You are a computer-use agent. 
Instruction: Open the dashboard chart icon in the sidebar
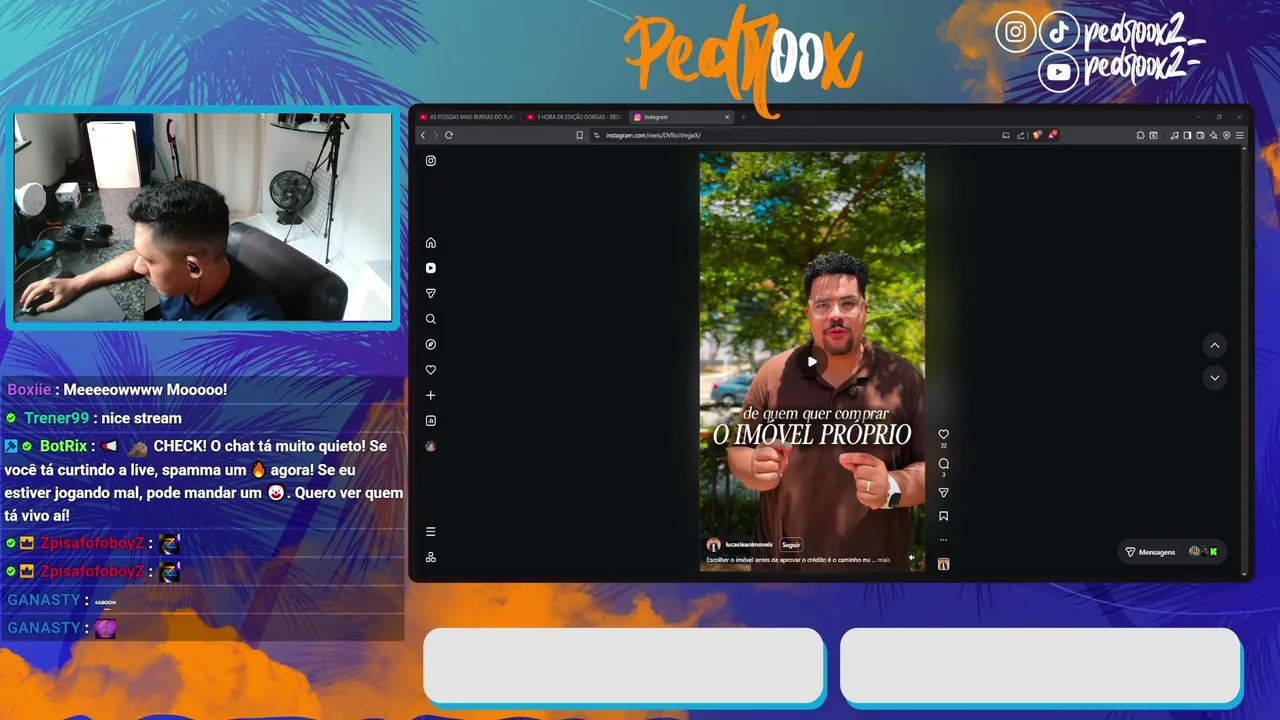tap(431, 421)
